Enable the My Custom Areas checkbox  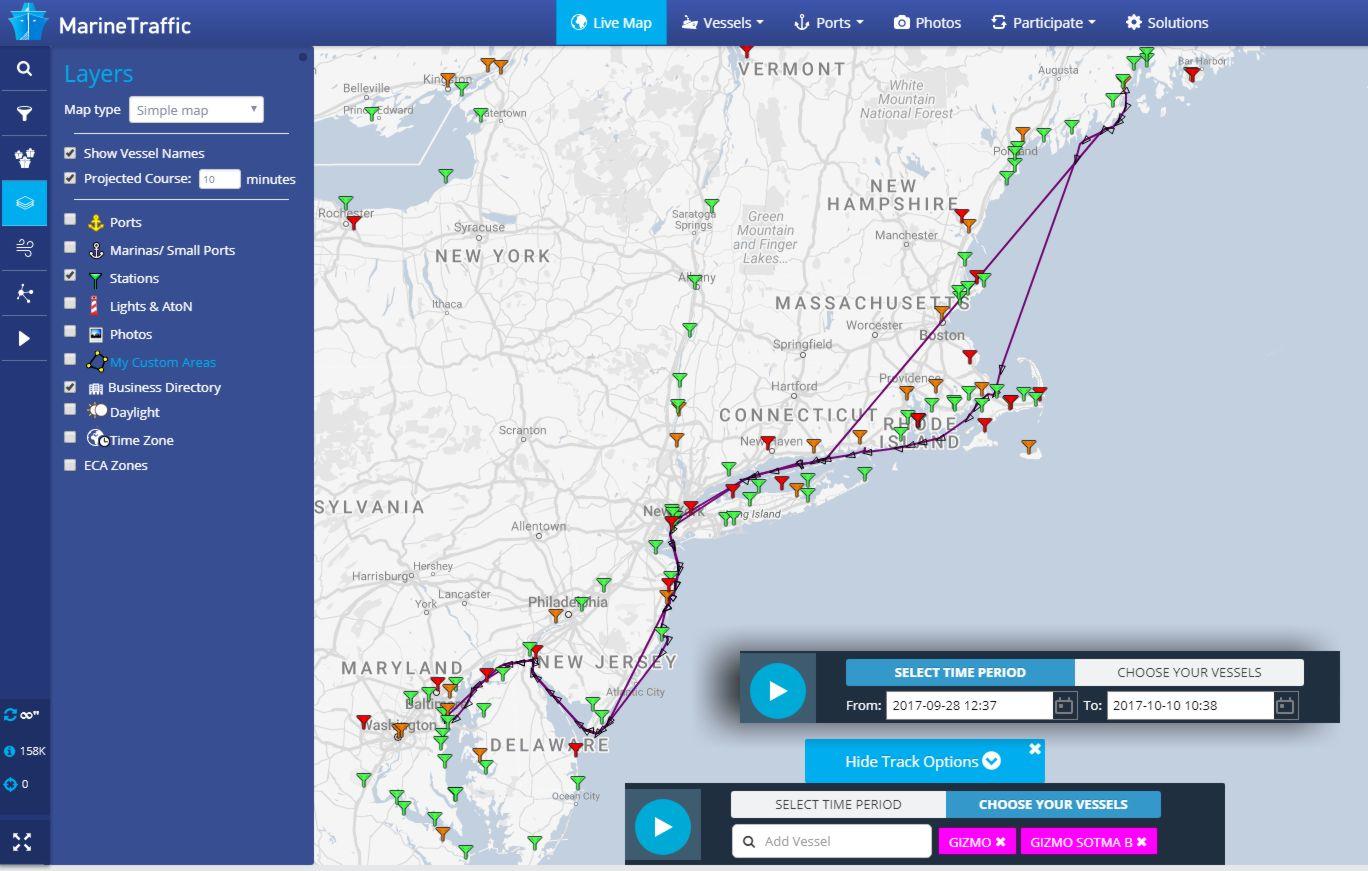click(70, 359)
